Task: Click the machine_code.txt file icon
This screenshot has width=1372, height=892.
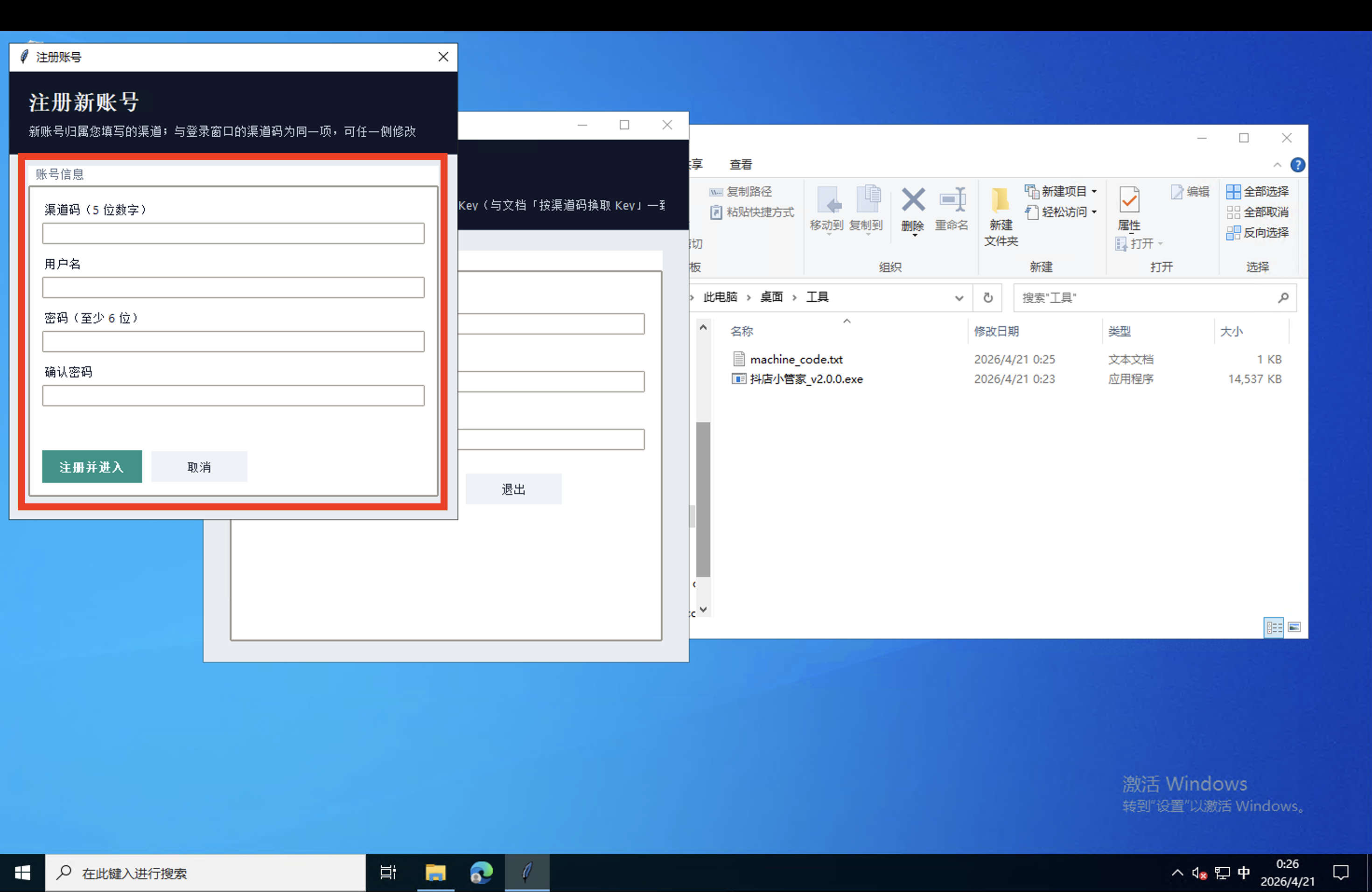Action: (738, 360)
